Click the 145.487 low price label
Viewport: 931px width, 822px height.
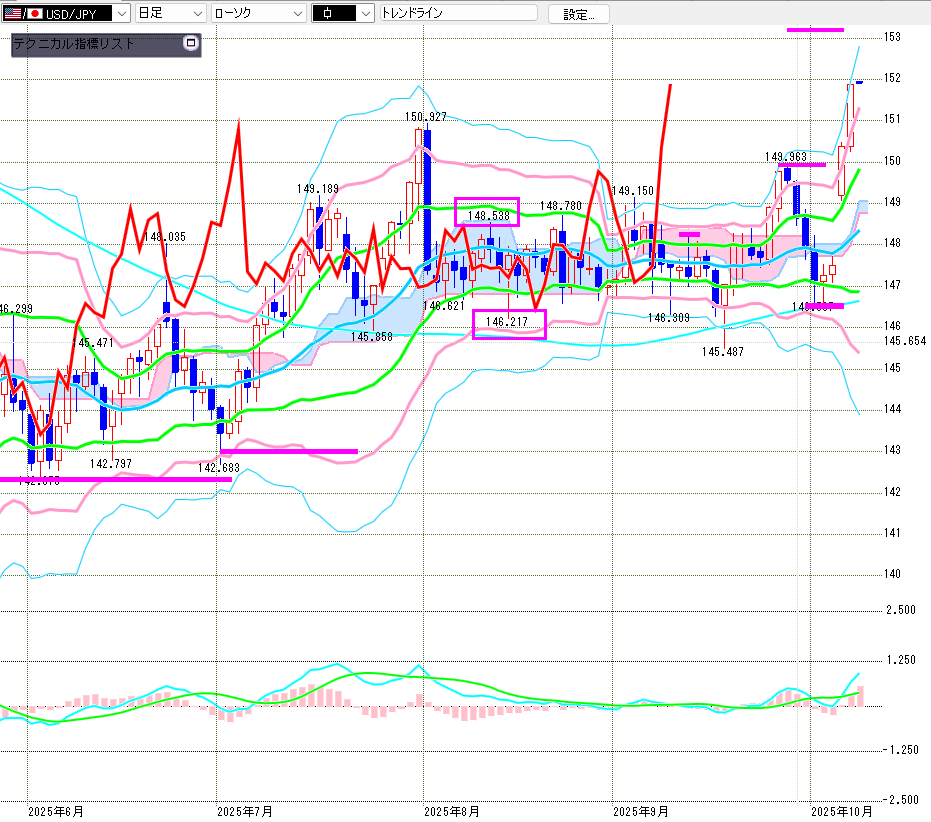click(x=722, y=351)
